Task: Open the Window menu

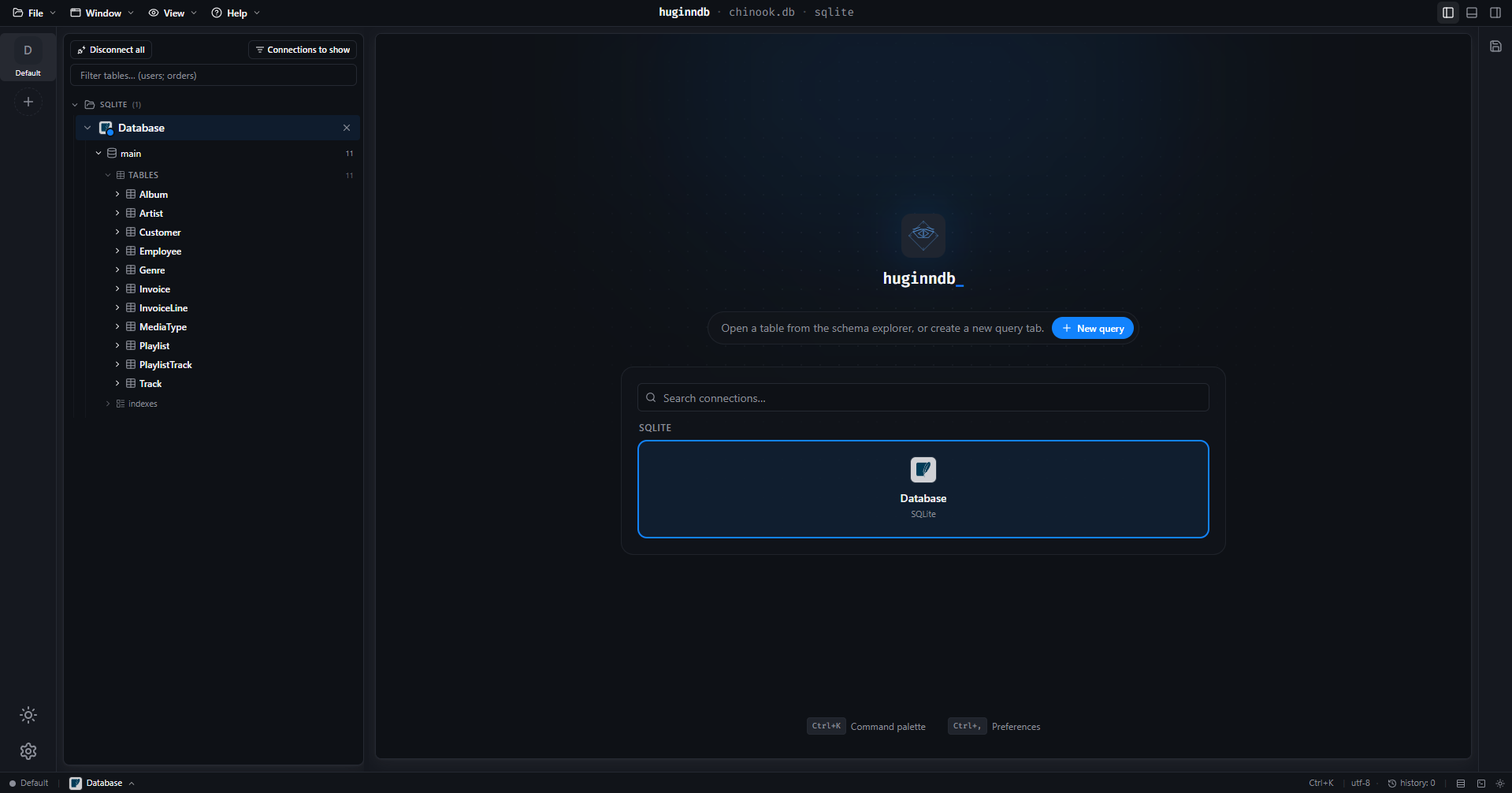Action: [x=102, y=13]
